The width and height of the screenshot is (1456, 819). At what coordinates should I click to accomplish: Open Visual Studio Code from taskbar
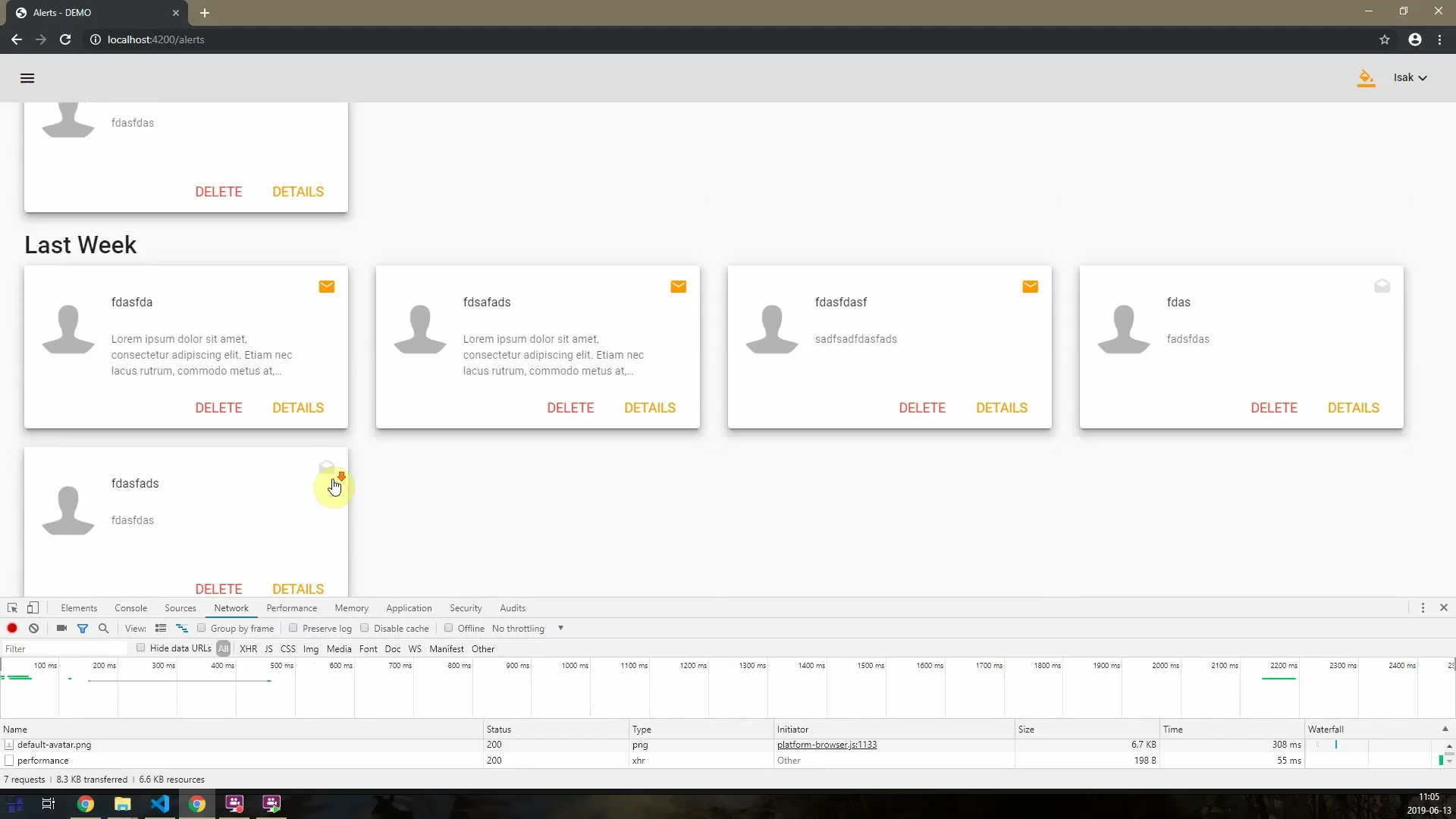coord(160,804)
